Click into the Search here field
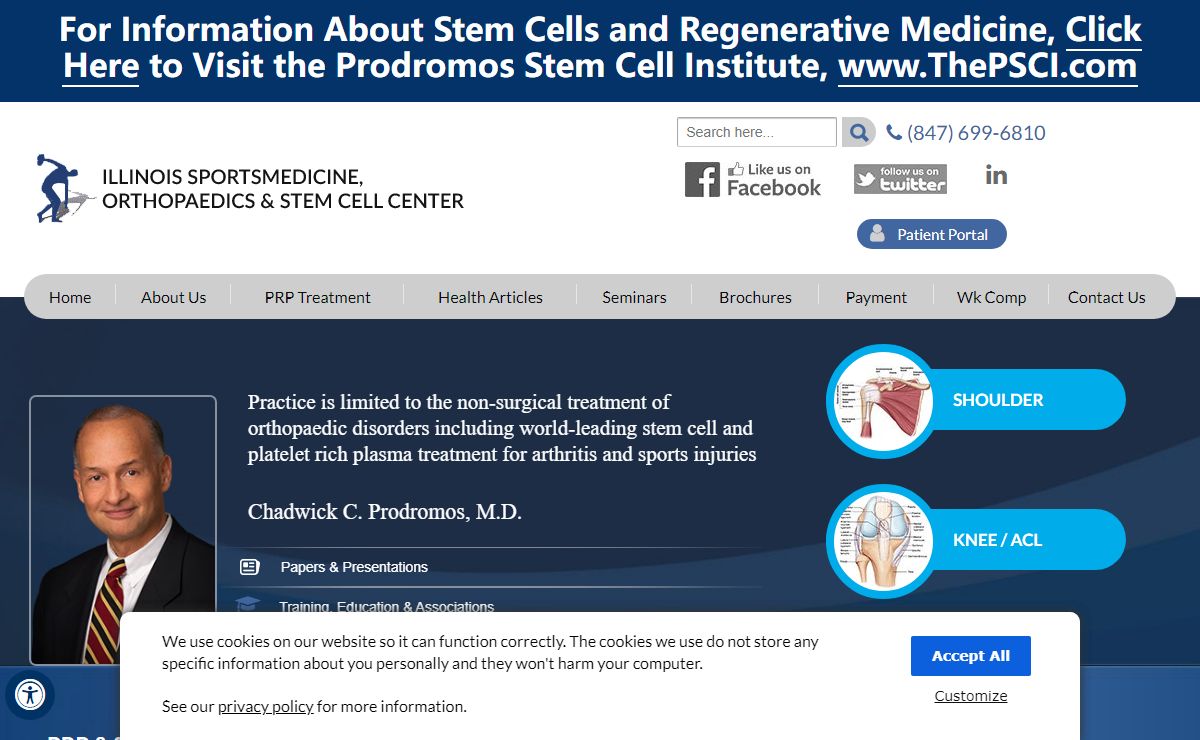Image resolution: width=1200 pixels, height=740 pixels. click(x=756, y=132)
